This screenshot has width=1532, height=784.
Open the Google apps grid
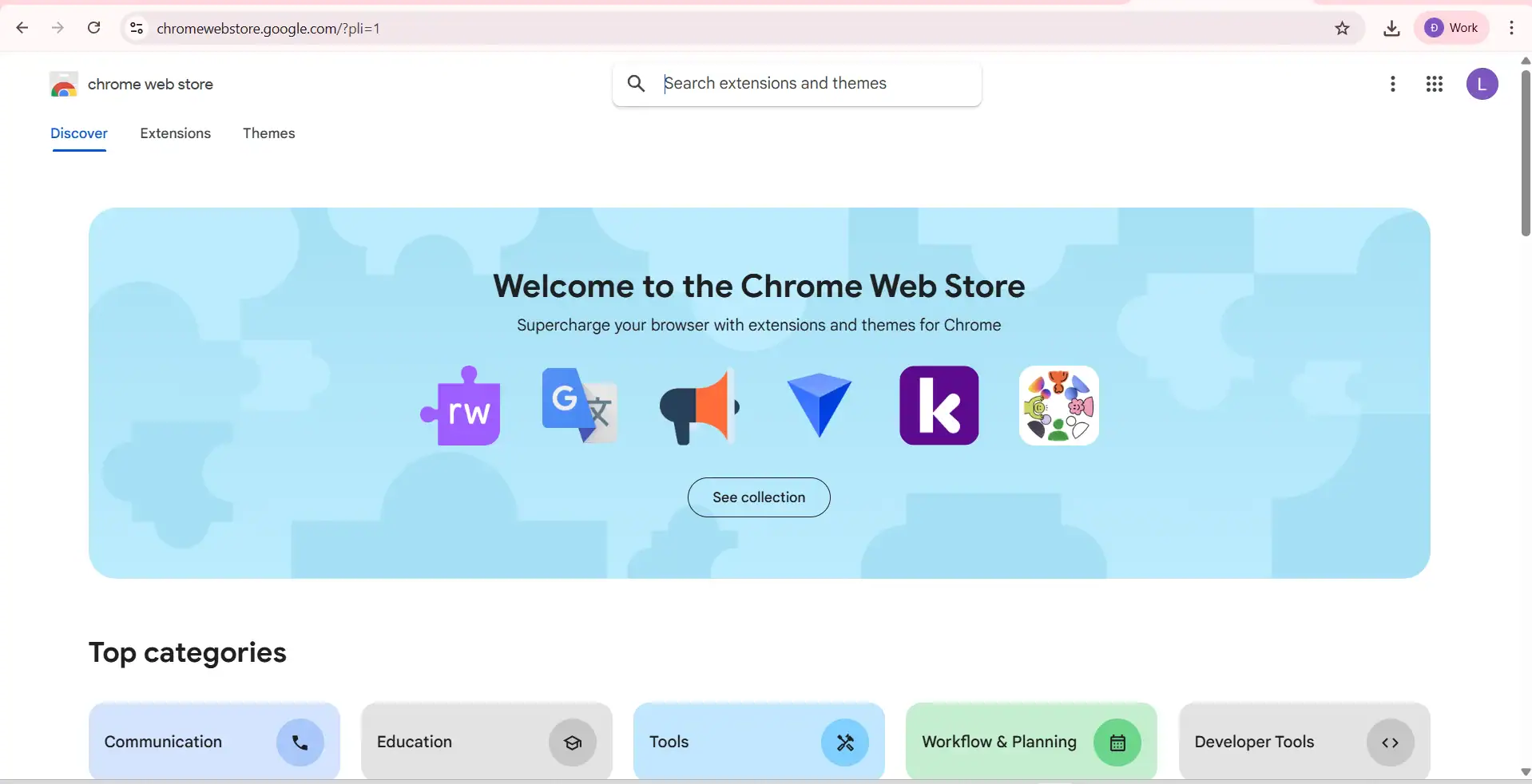coord(1435,84)
